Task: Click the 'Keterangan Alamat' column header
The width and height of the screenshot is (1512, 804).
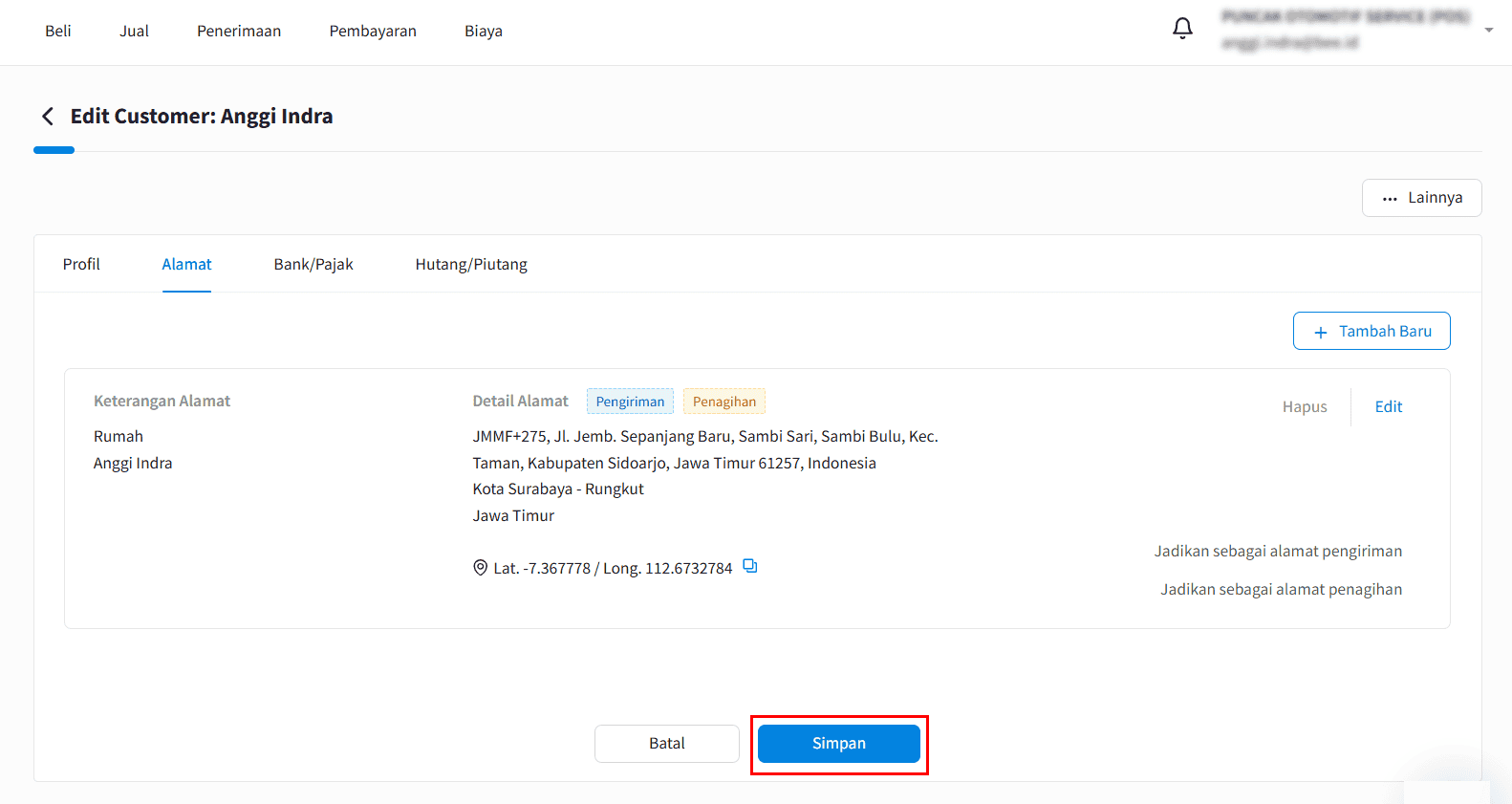Action: point(162,401)
